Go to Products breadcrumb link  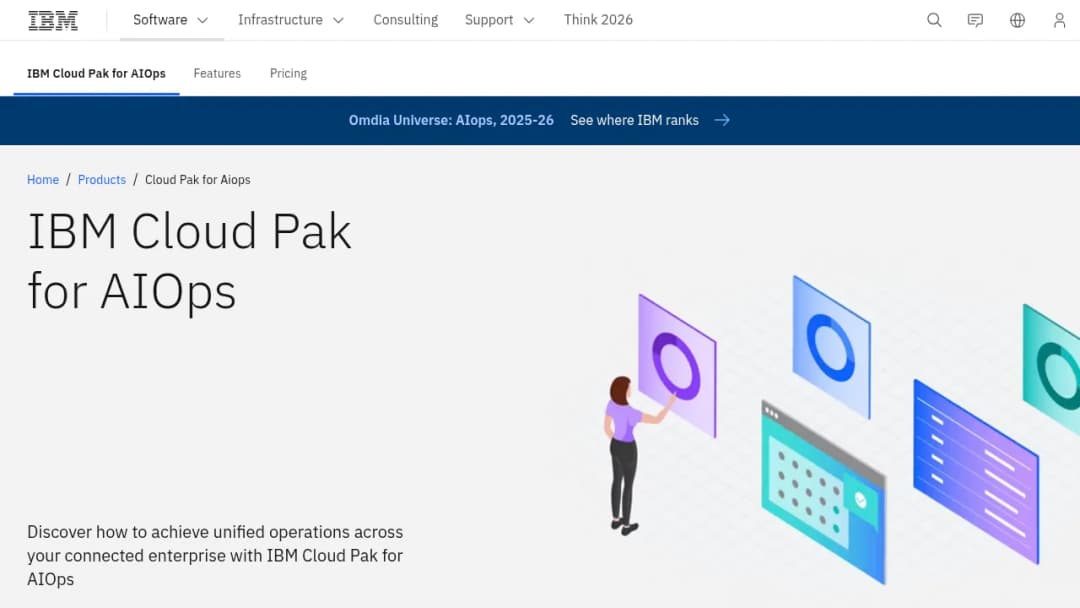point(102,180)
